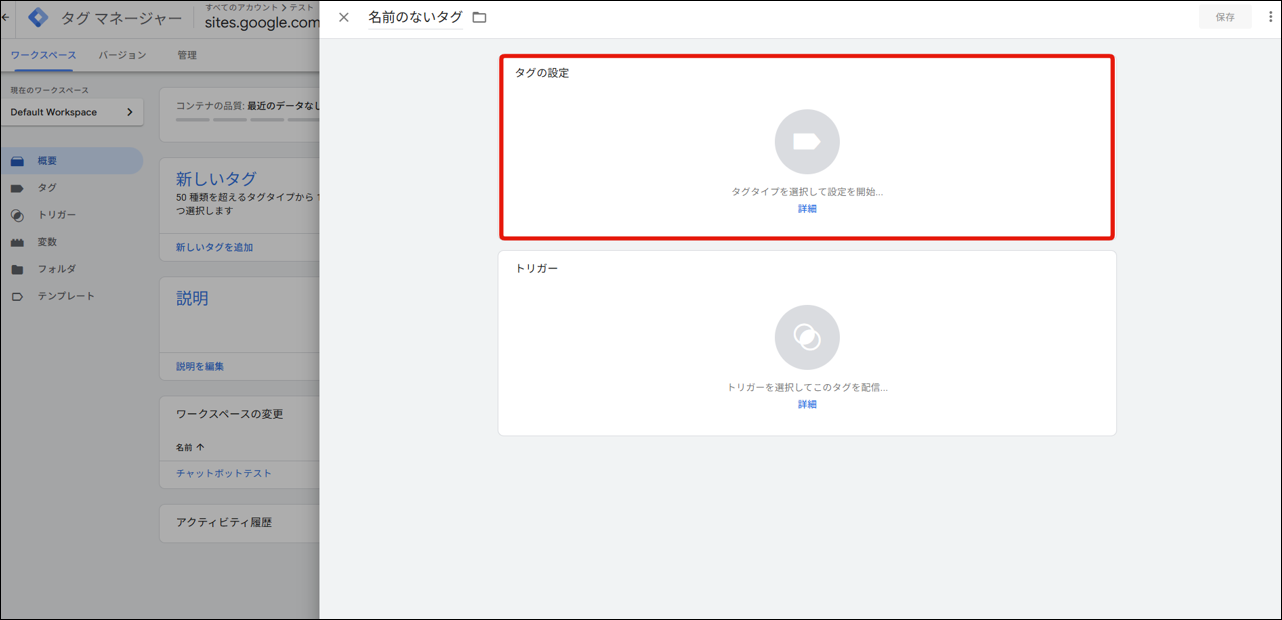The width and height of the screenshot is (1282, 620).
Task: Click the 保存 button
Action: pyautogui.click(x=1225, y=17)
